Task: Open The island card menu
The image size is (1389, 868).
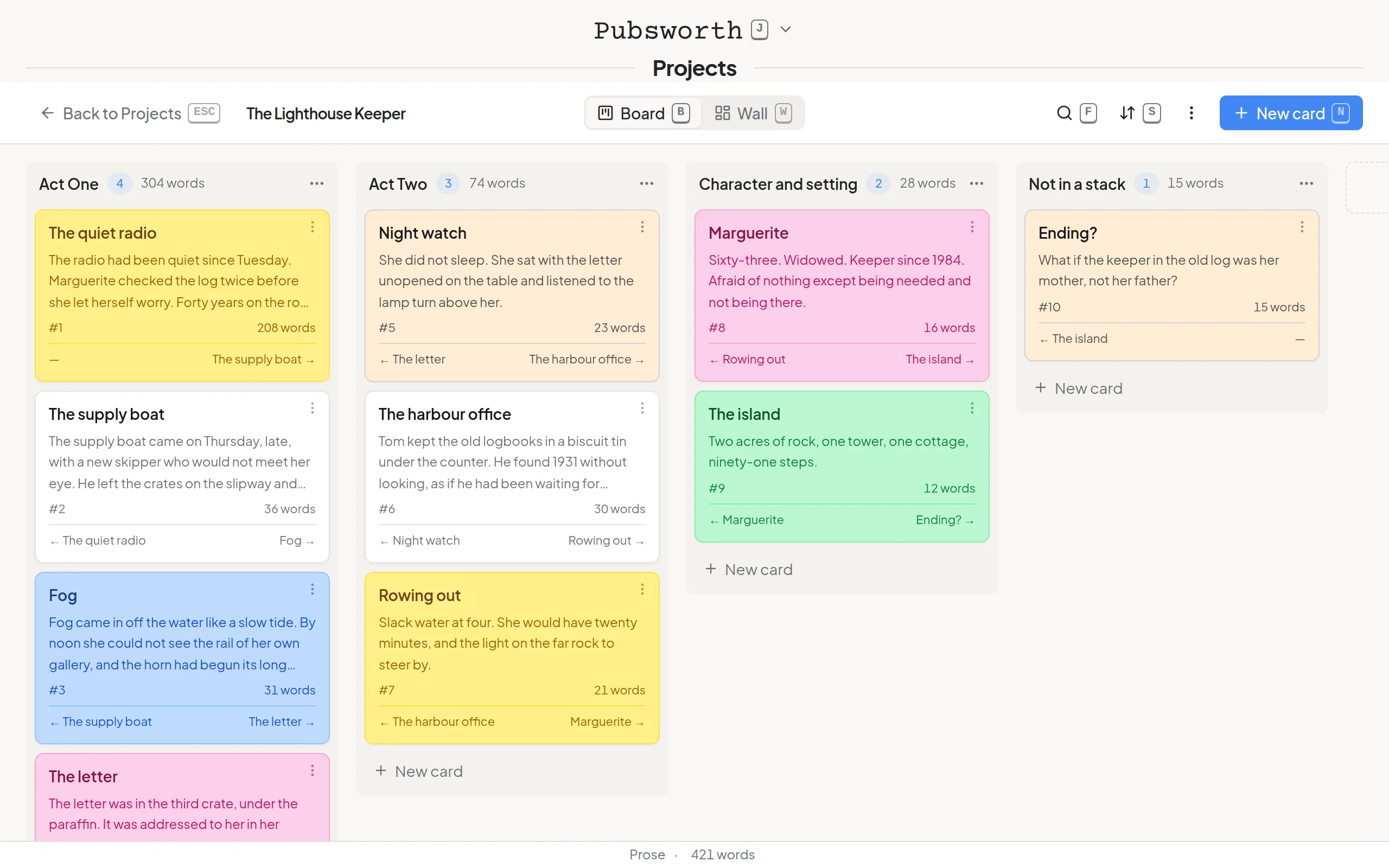Action: (972, 408)
